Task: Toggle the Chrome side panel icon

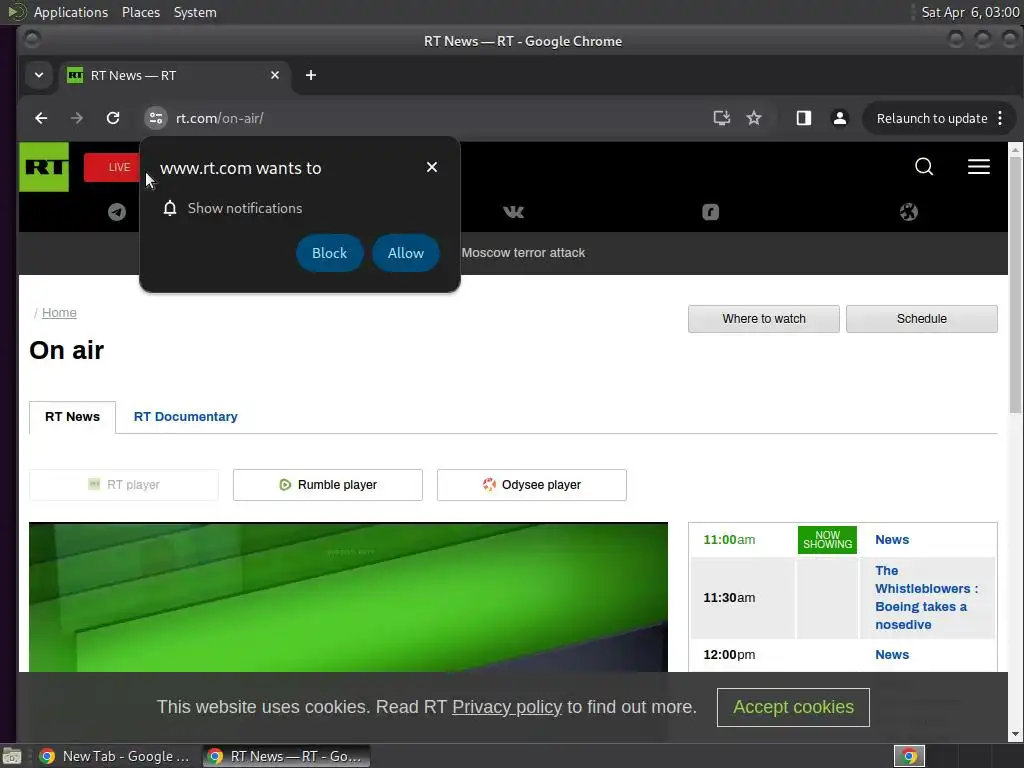Action: [803, 118]
